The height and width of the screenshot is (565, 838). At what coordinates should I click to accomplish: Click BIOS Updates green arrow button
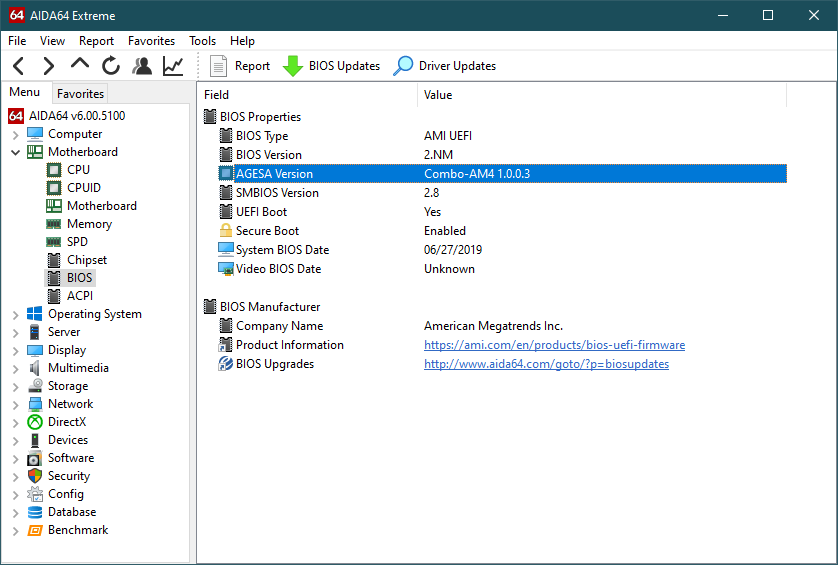[x=332, y=66]
